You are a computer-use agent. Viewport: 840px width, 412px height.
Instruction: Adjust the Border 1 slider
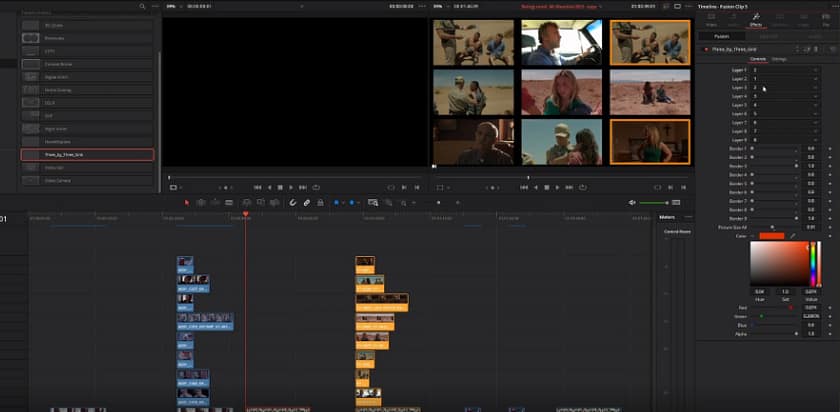coord(774,148)
